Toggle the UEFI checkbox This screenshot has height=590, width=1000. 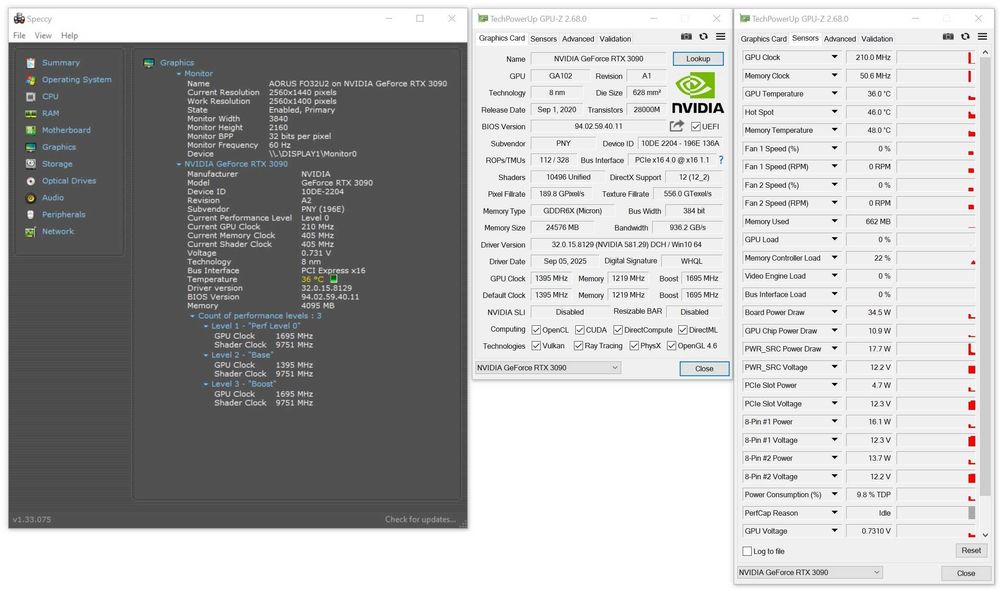click(696, 127)
